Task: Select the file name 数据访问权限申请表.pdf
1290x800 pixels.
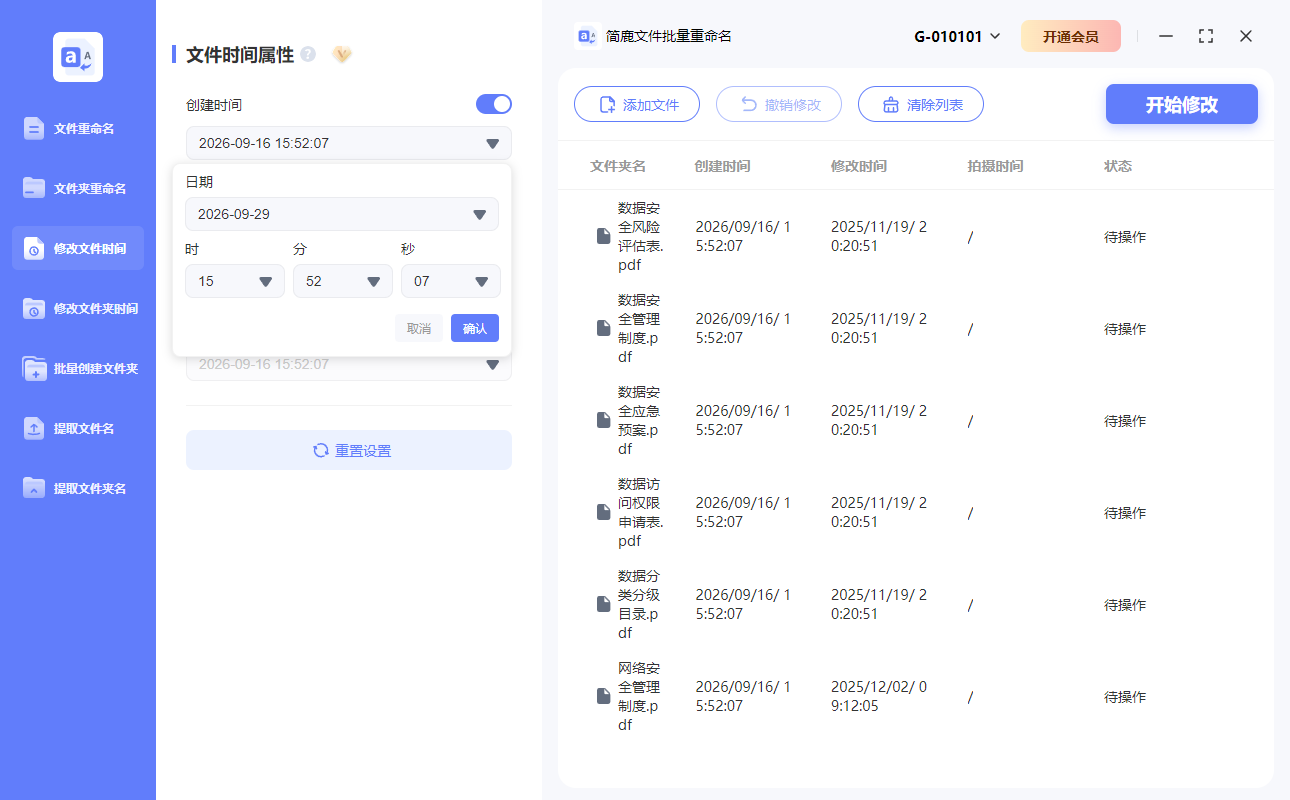Action: coord(640,513)
